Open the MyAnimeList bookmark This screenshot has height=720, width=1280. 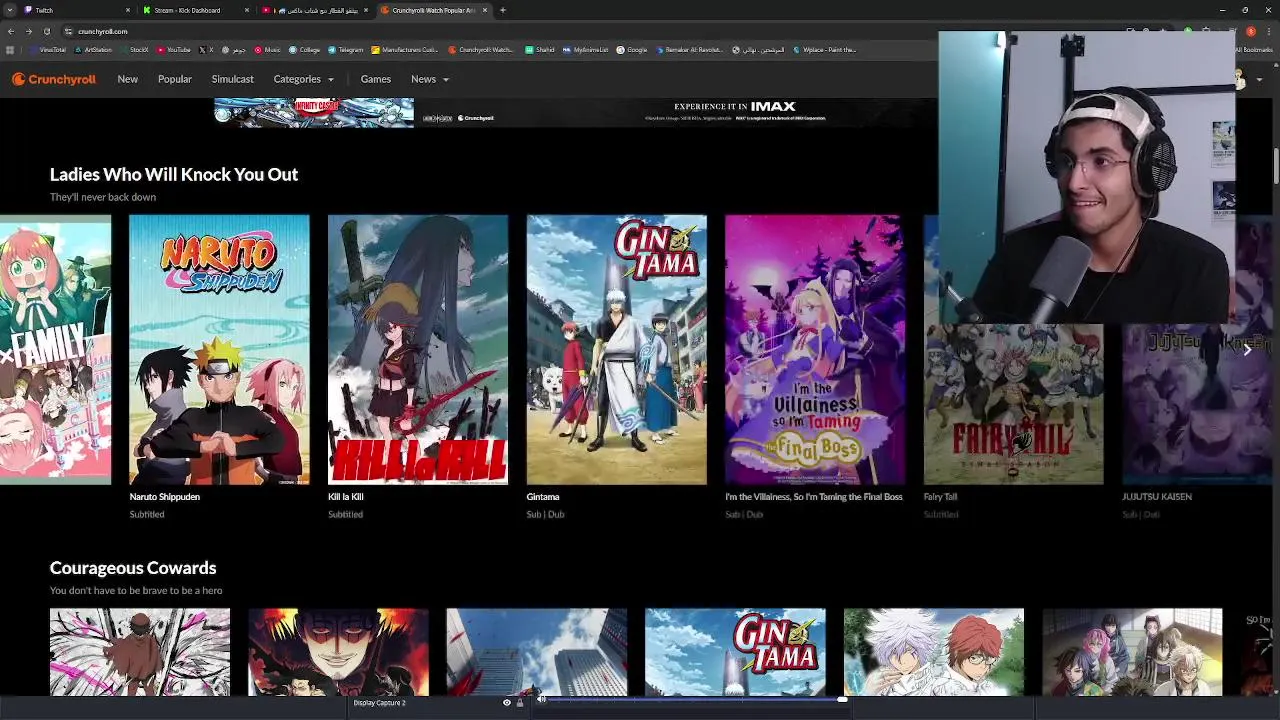586,49
